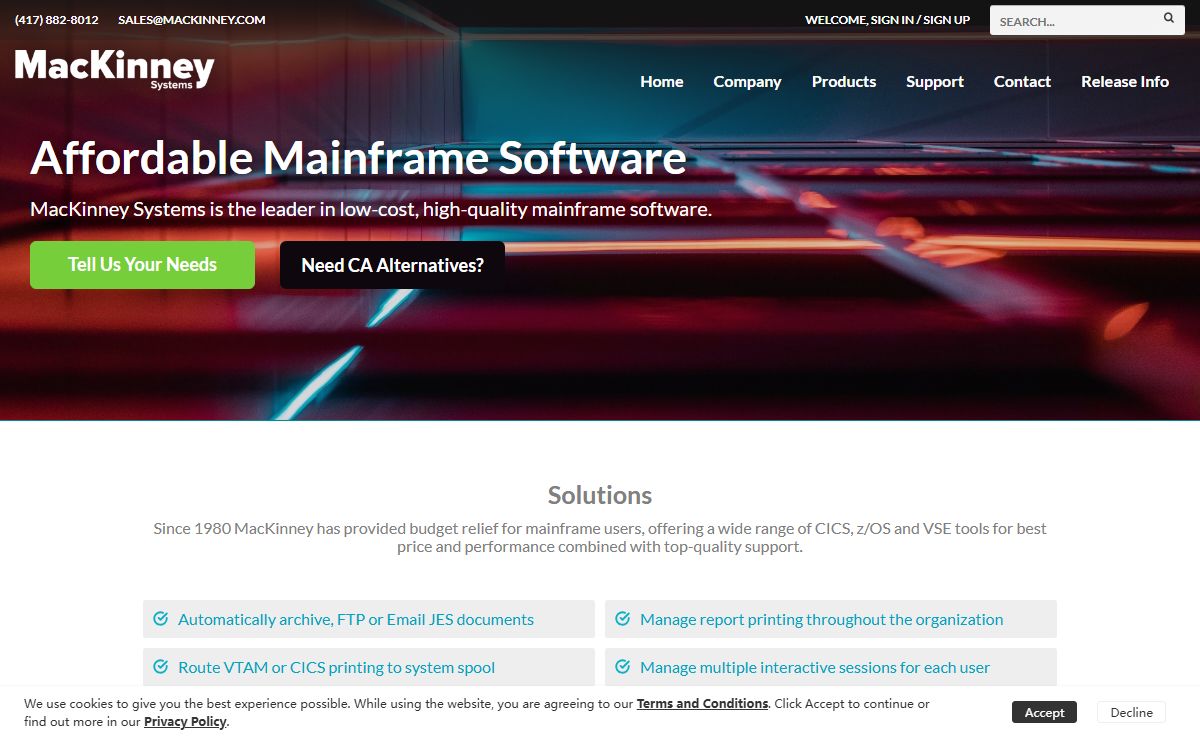This screenshot has width=1200, height=740.
Task: Click check icon beside Automatically archive JES documents
Action: [160, 619]
